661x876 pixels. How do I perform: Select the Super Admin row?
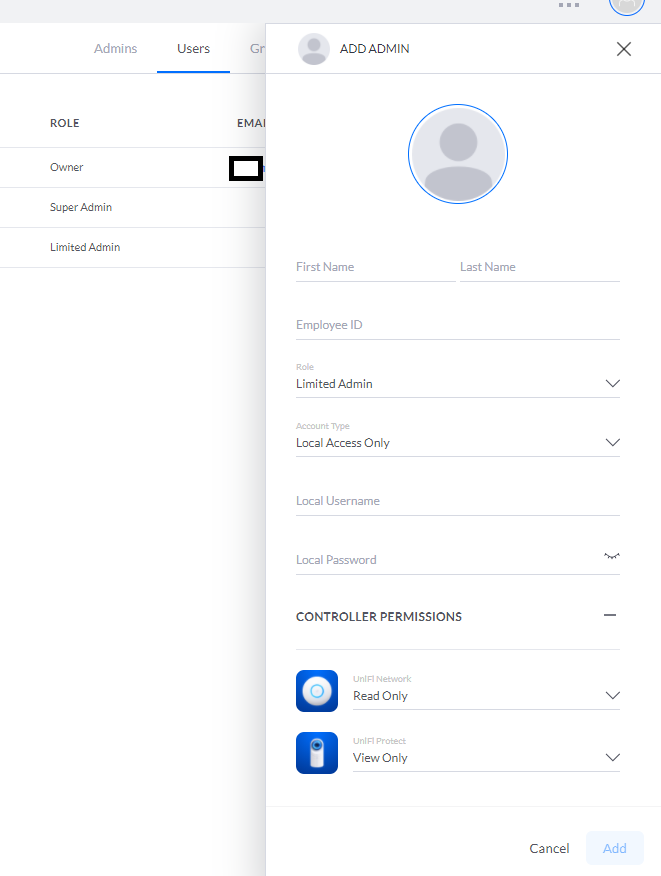(x=81, y=207)
